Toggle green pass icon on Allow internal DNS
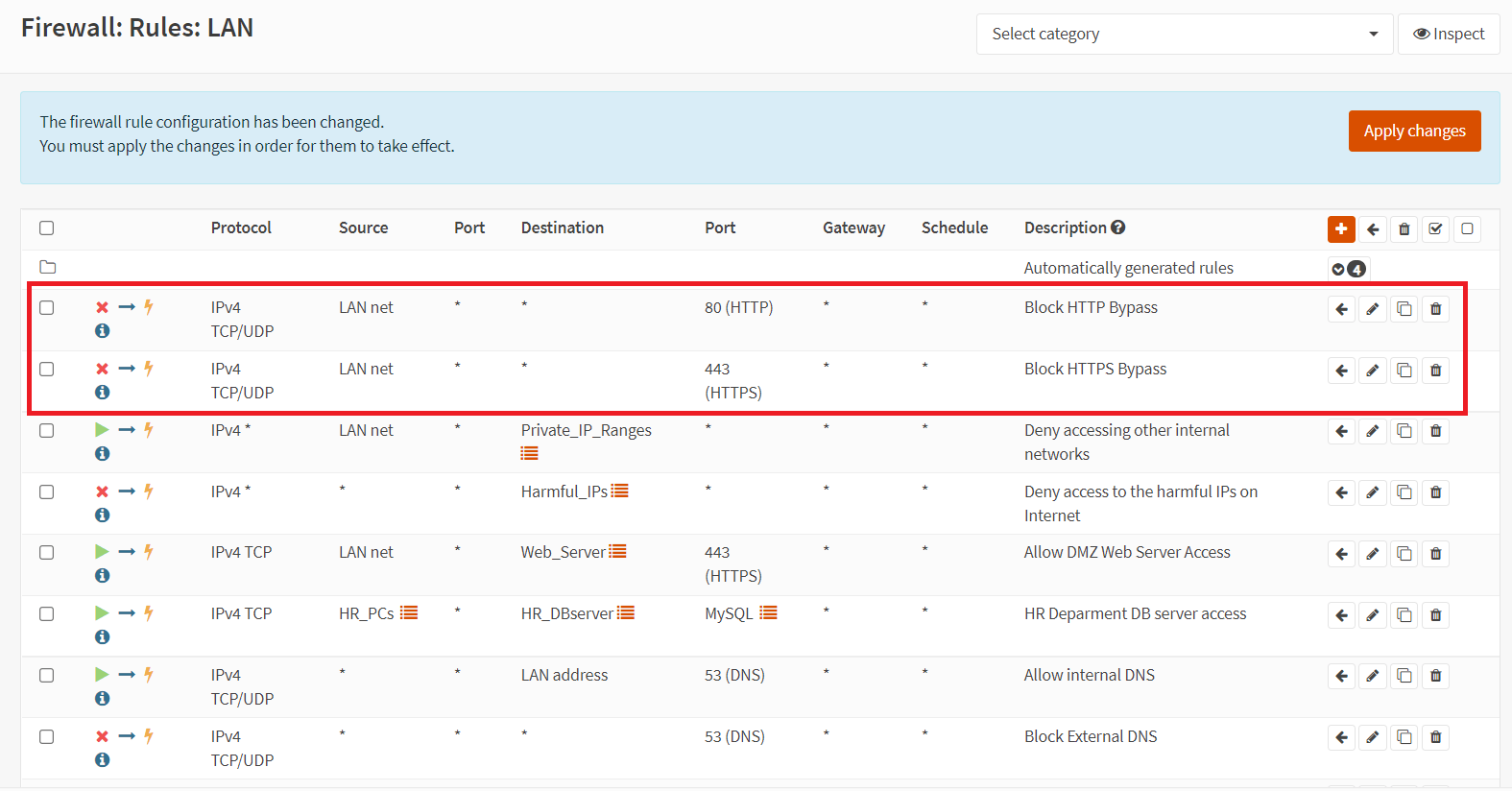The image size is (1512, 791). point(102,675)
